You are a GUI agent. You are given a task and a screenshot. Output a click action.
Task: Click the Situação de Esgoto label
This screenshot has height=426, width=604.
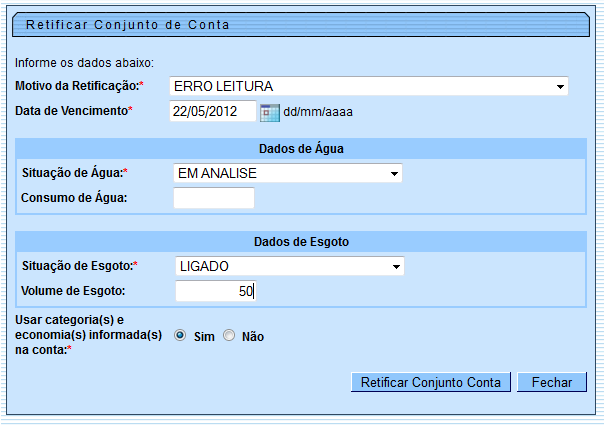click(x=78, y=266)
